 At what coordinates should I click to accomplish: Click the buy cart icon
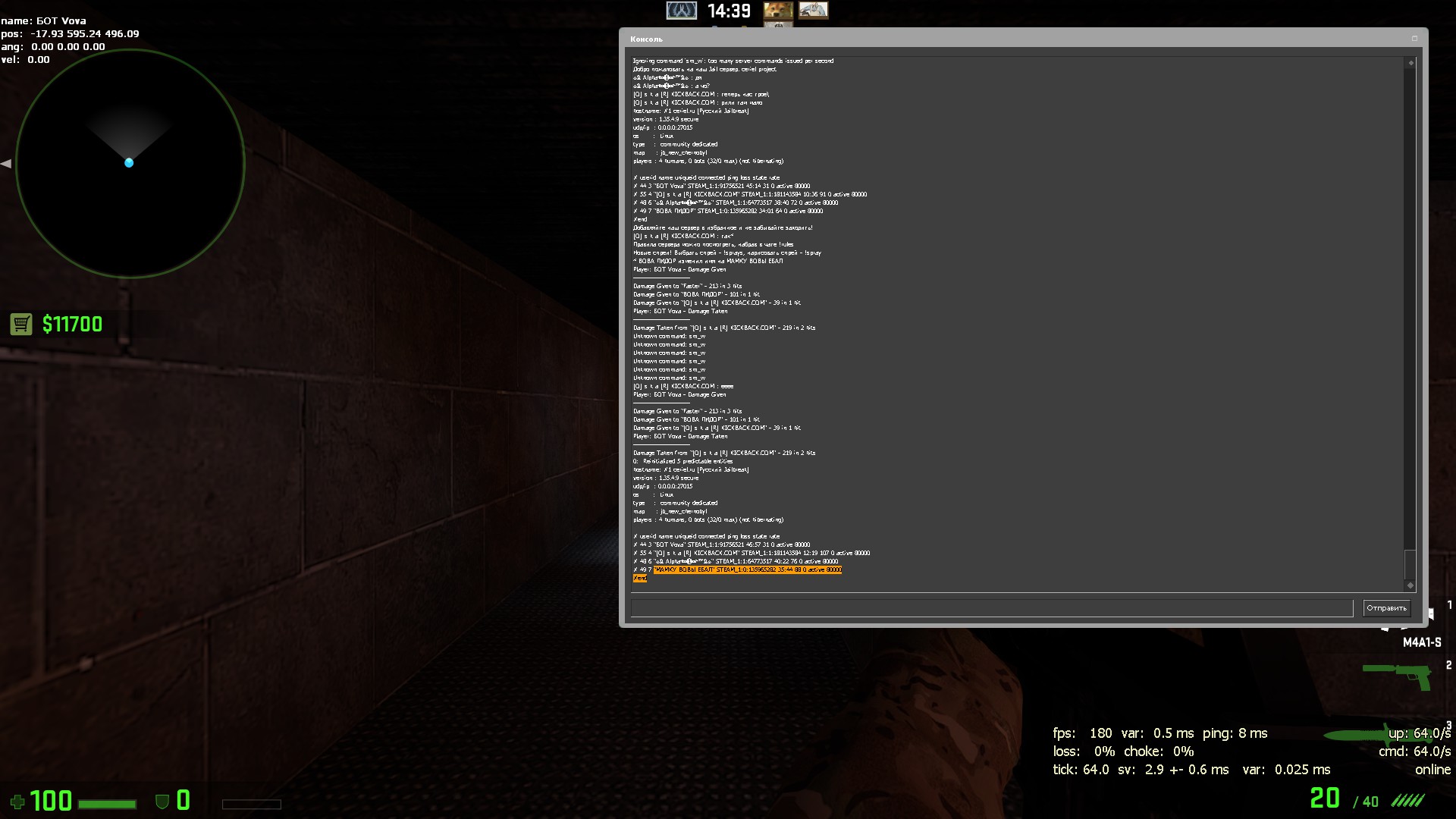21,325
